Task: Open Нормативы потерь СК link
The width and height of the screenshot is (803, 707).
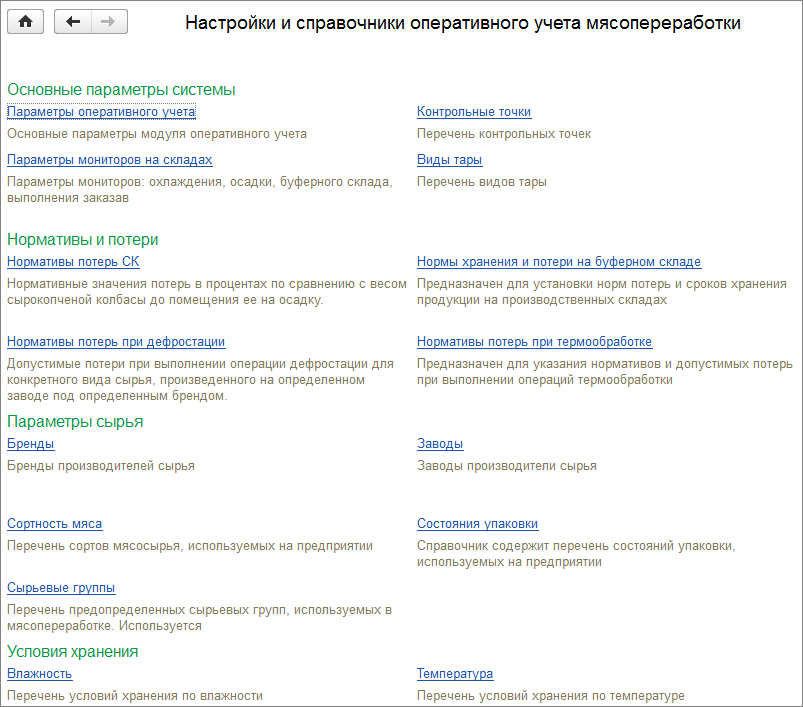Action: pyautogui.click(x=73, y=262)
